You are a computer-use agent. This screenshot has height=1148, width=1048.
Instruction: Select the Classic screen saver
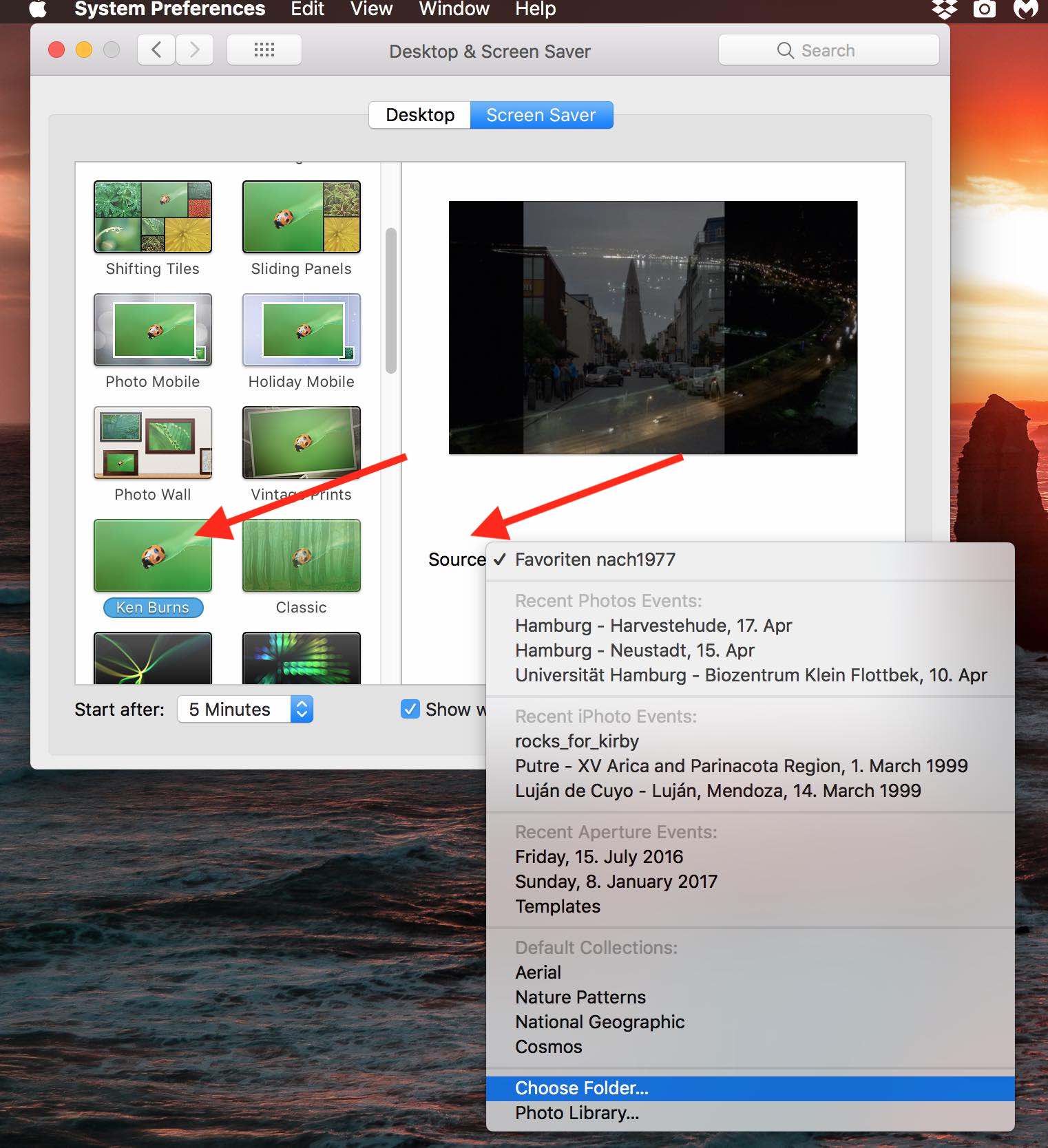point(302,555)
